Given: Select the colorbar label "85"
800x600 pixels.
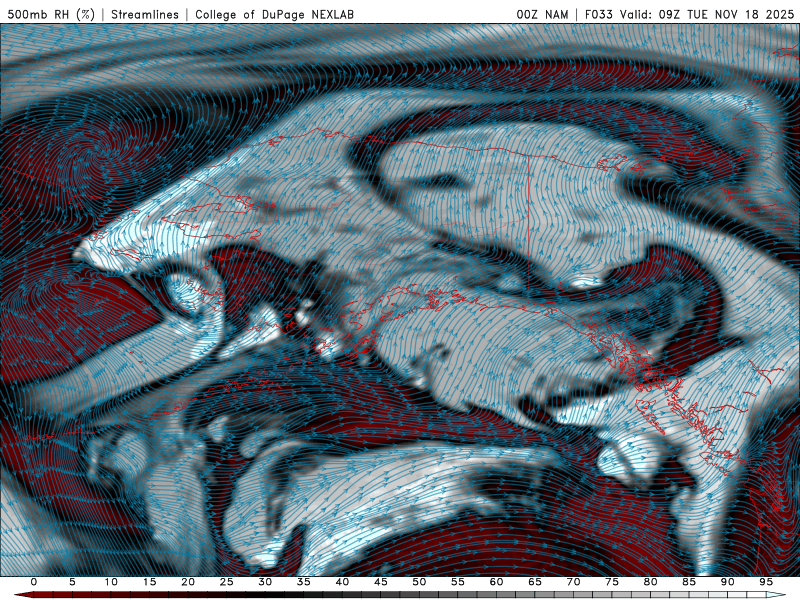Looking at the screenshot, I should click(x=689, y=582).
